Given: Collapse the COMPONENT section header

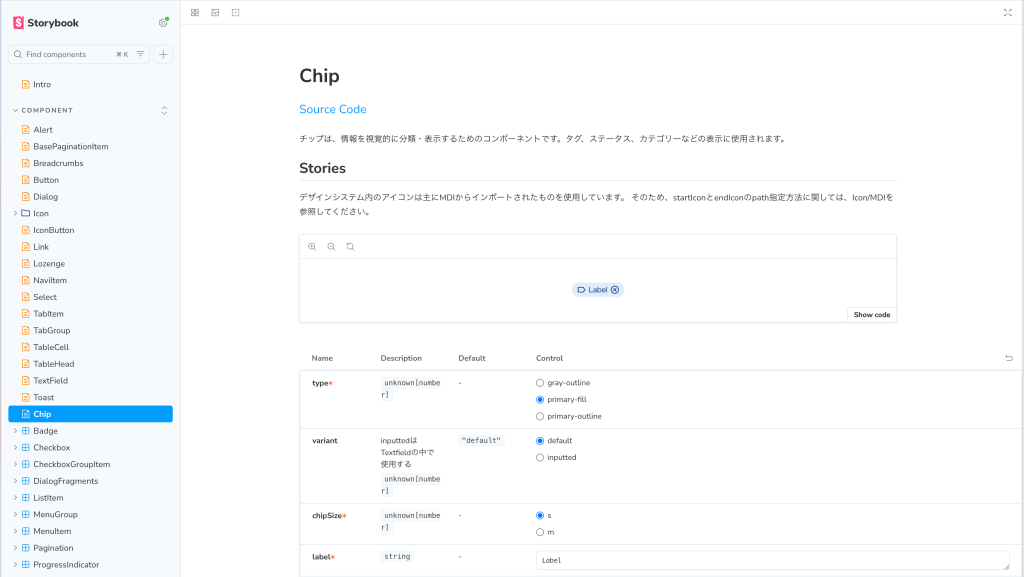Looking at the screenshot, I should coord(45,110).
